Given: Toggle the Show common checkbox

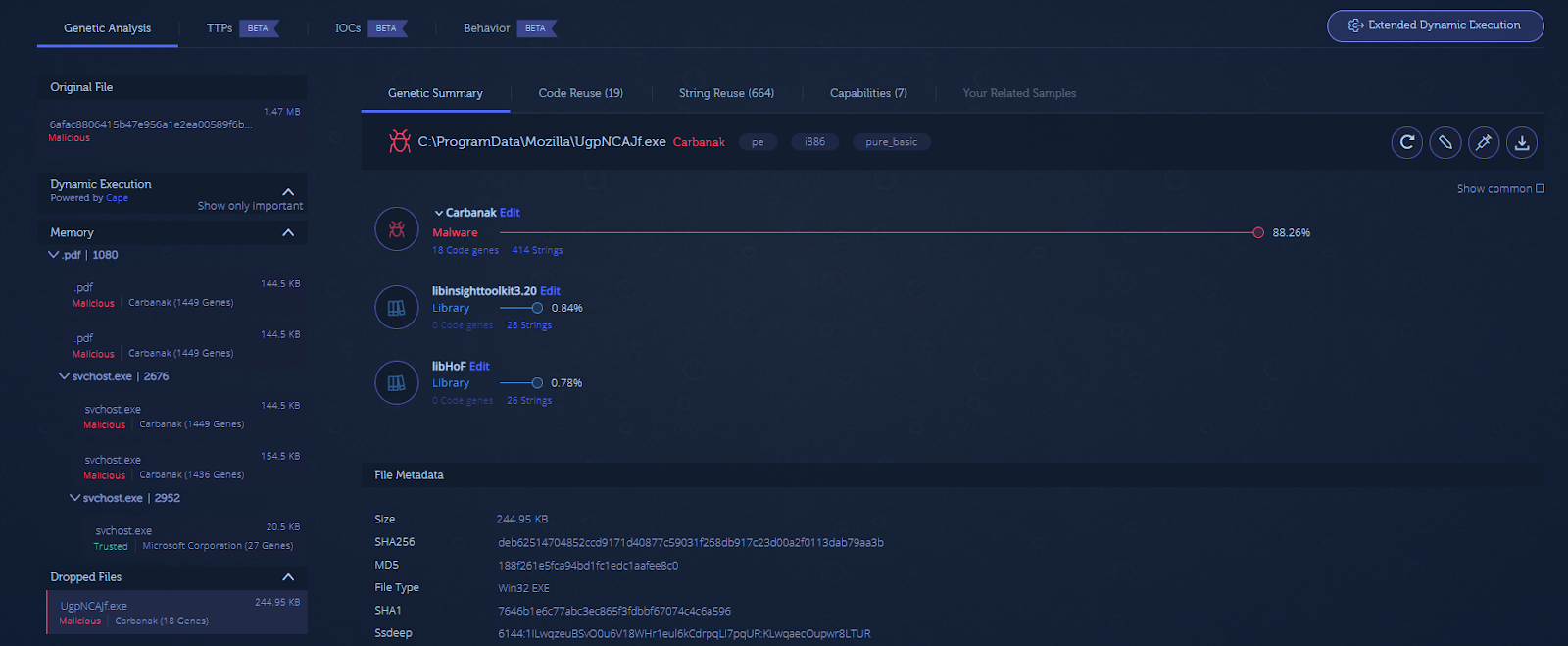Looking at the screenshot, I should tap(1540, 188).
